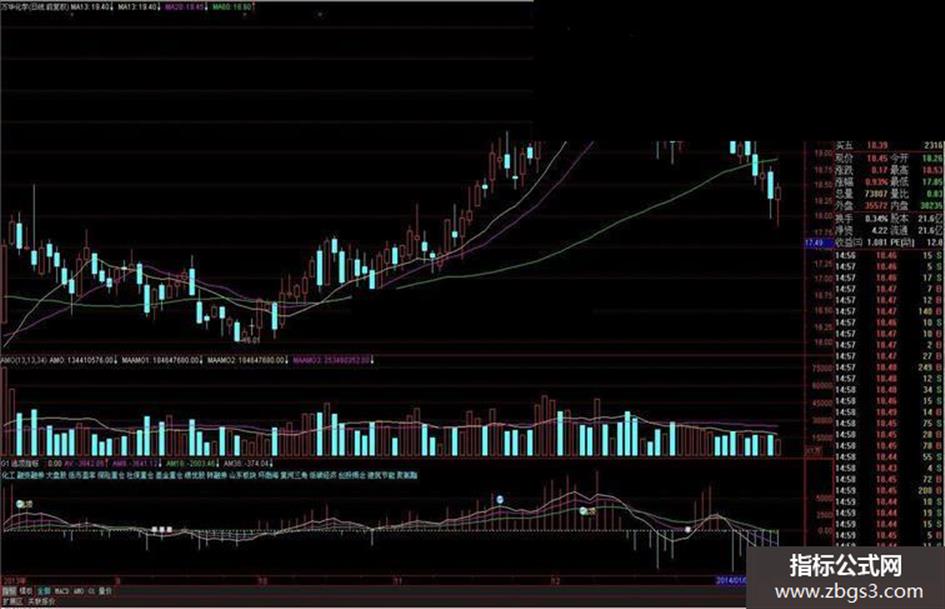Switch to the AMO indicator tab

click(x=78, y=592)
